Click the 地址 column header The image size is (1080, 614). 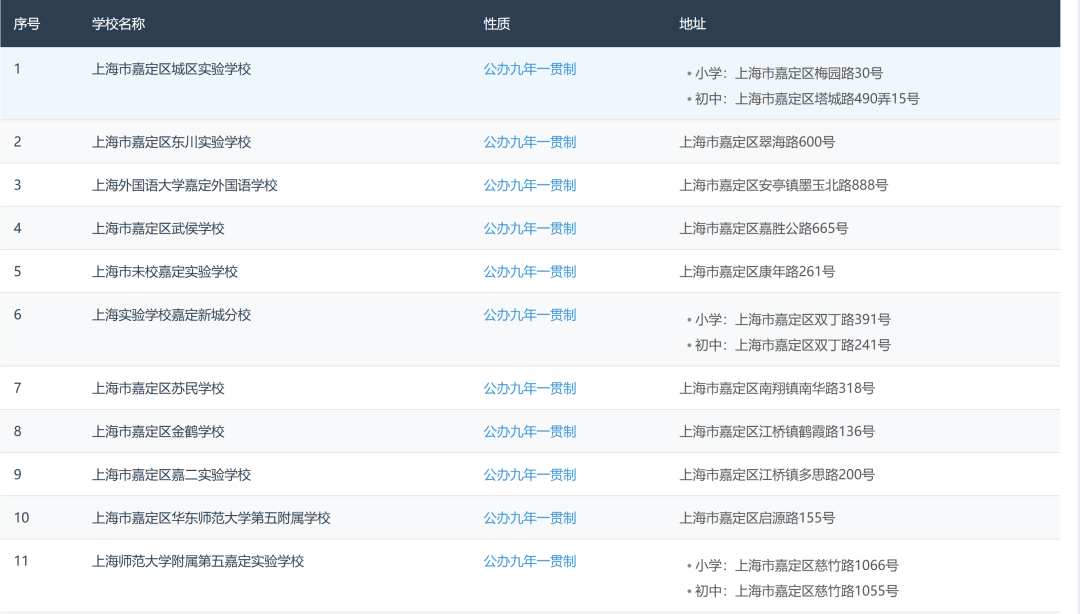click(x=692, y=24)
